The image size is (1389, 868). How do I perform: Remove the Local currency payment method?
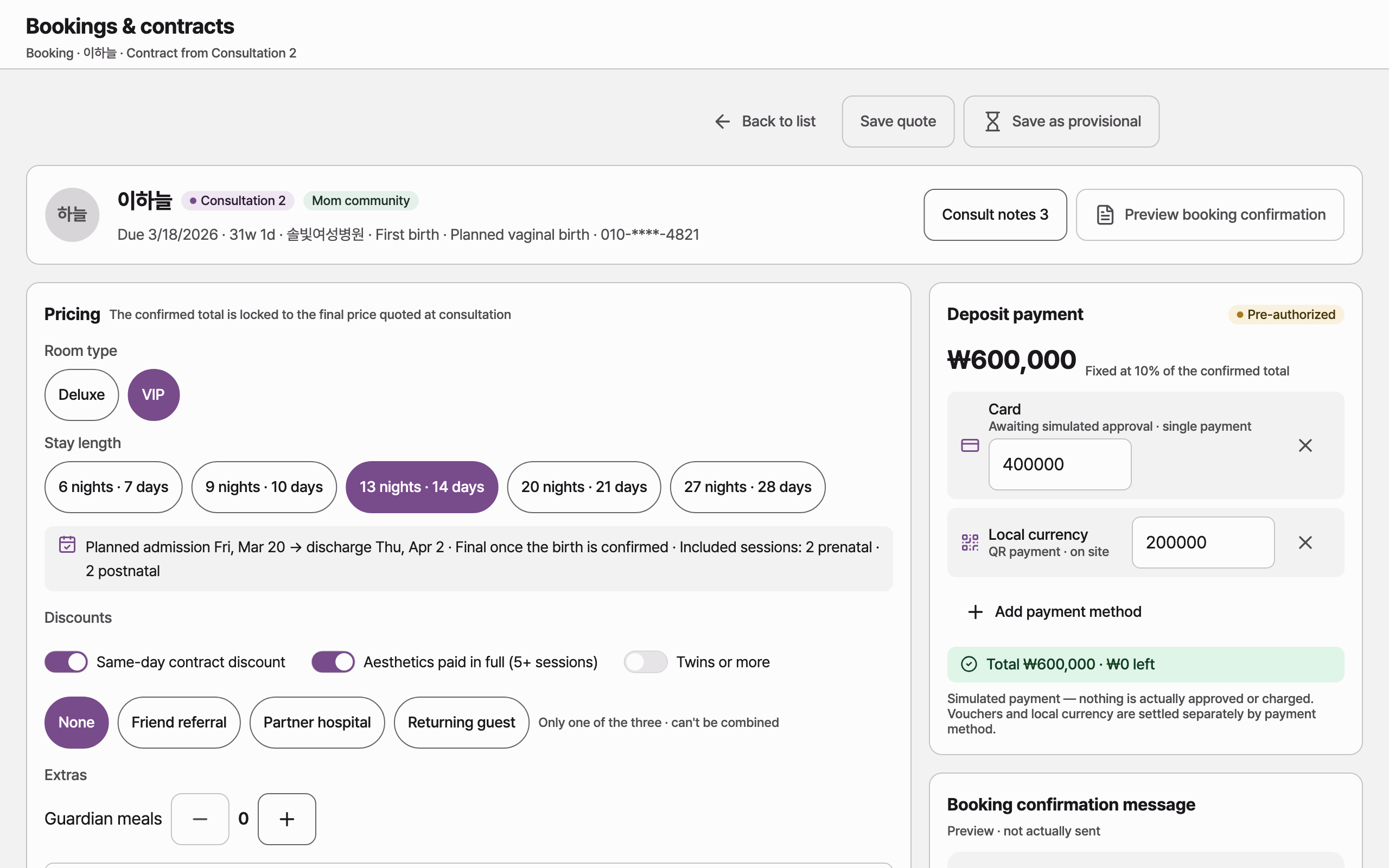[1305, 542]
